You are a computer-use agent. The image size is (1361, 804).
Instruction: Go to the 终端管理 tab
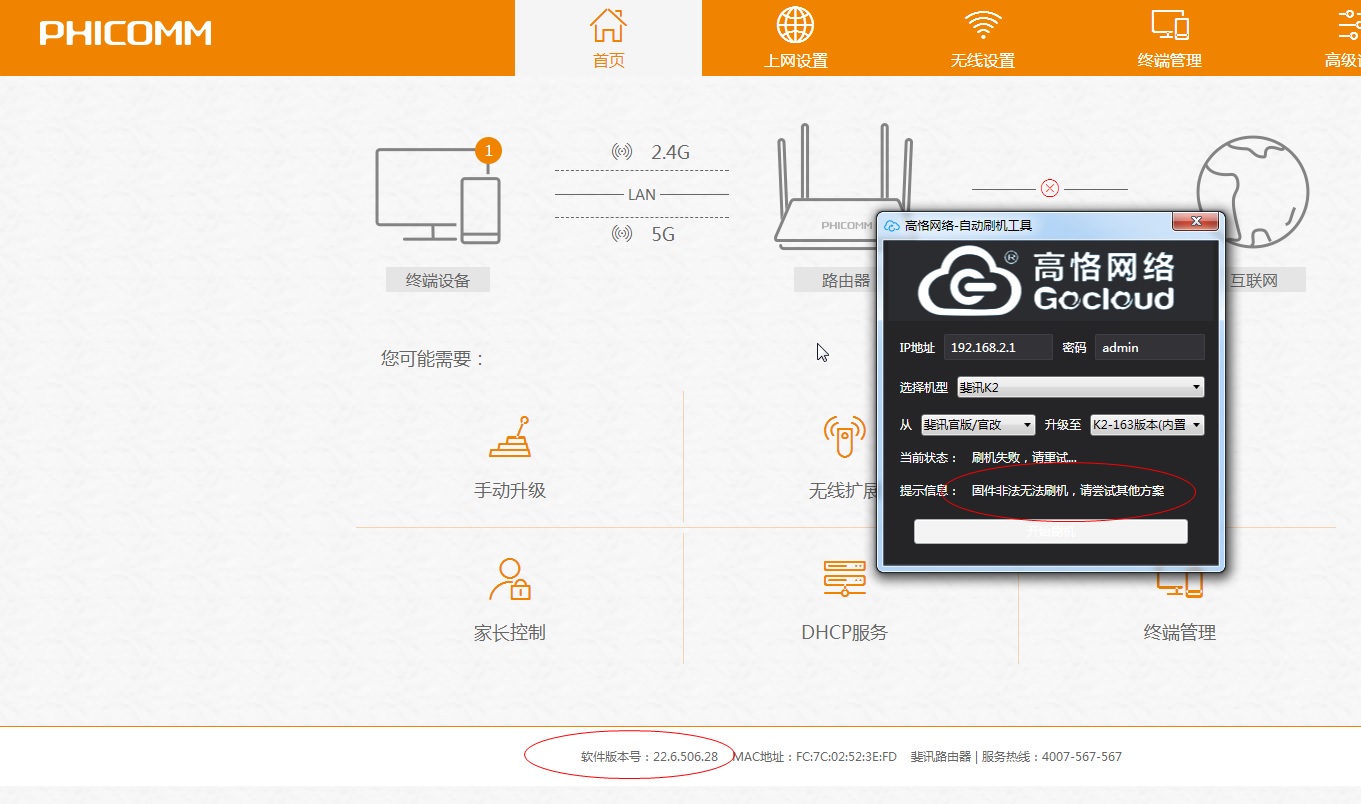pos(1169,38)
